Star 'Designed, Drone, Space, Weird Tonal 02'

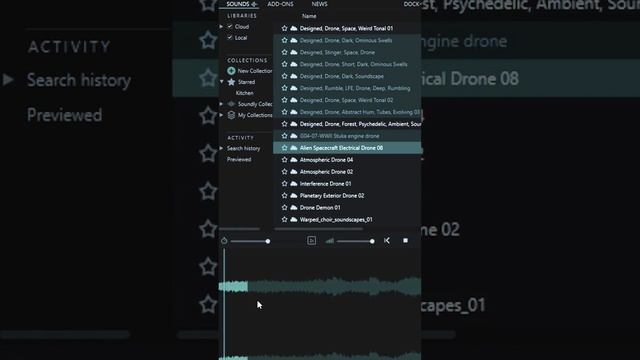point(284,100)
